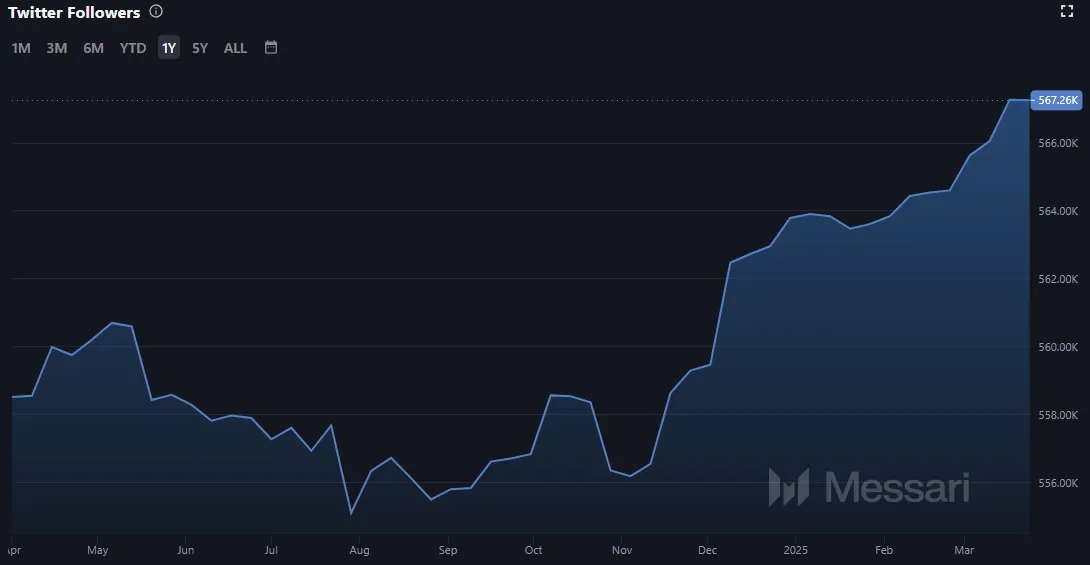This screenshot has width=1090, height=565.
Task: Click the active 1Y range button
Action: [x=169, y=48]
